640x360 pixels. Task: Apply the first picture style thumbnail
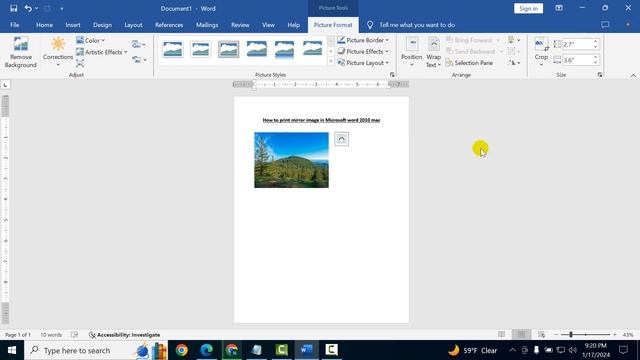pos(173,49)
